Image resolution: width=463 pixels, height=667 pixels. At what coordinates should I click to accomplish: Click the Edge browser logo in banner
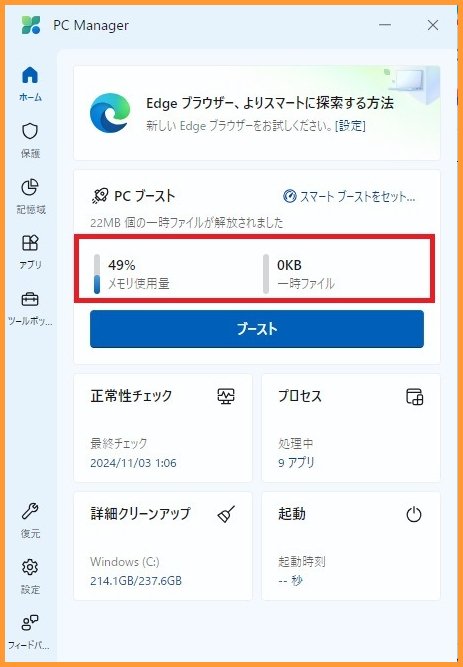pos(110,113)
